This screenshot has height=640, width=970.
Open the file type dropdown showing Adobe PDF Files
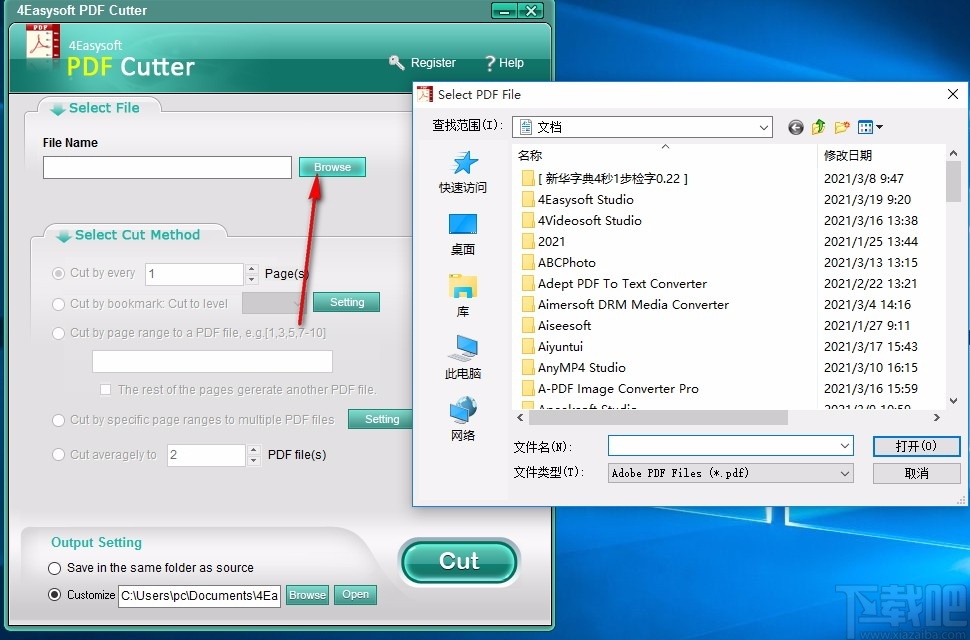[845, 473]
